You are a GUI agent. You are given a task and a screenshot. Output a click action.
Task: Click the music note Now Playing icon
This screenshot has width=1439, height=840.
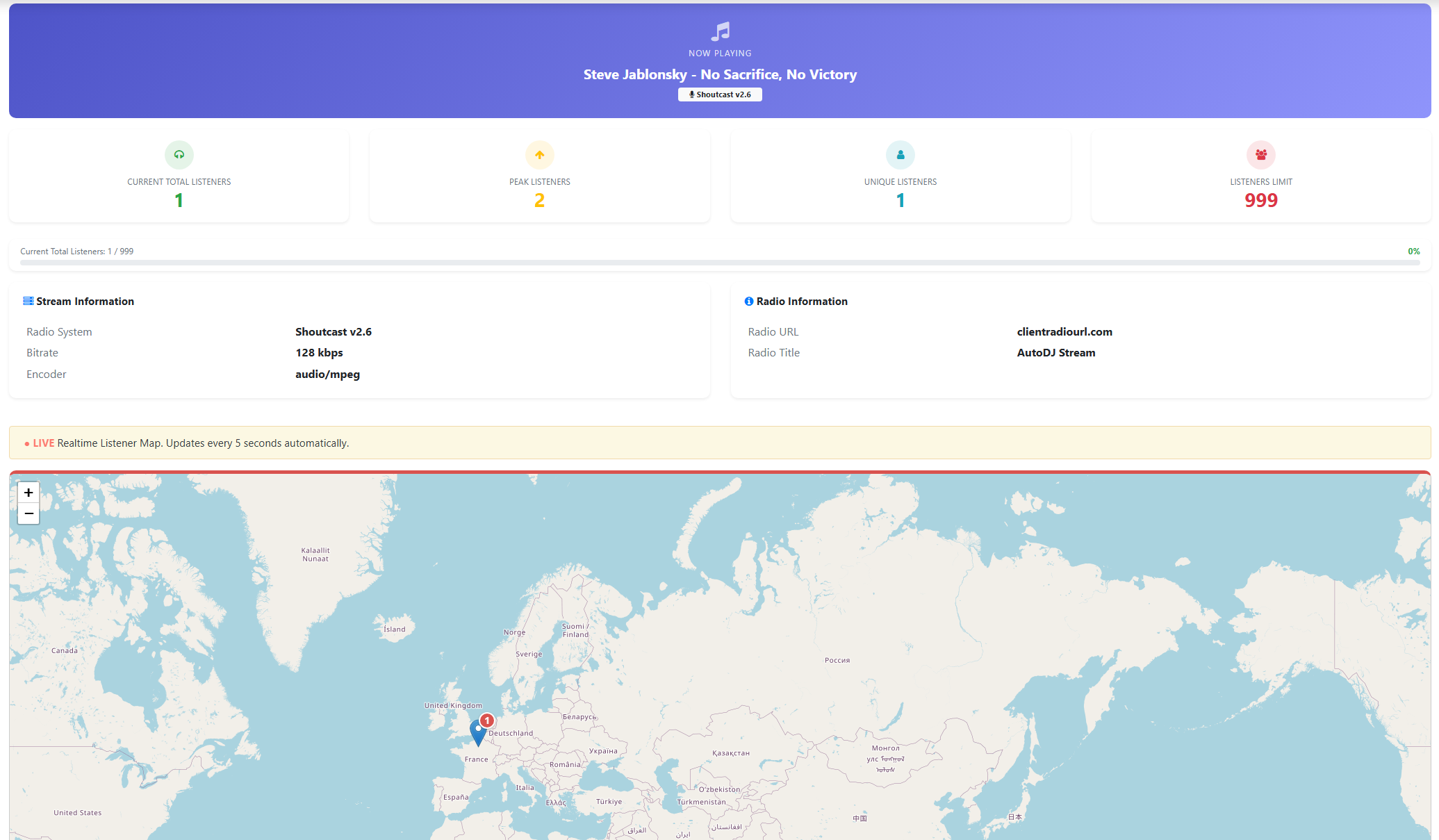[721, 31]
